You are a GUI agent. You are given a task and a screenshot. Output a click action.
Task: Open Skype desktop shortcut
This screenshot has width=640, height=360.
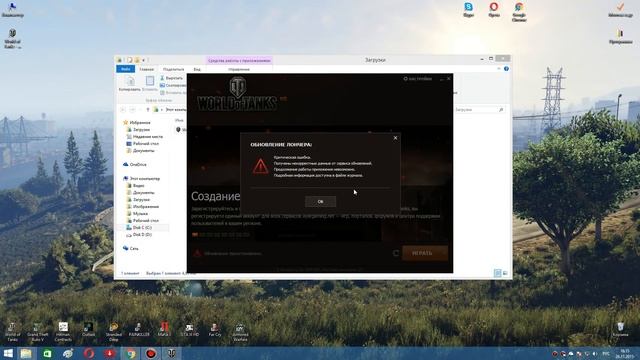pos(469,10)
